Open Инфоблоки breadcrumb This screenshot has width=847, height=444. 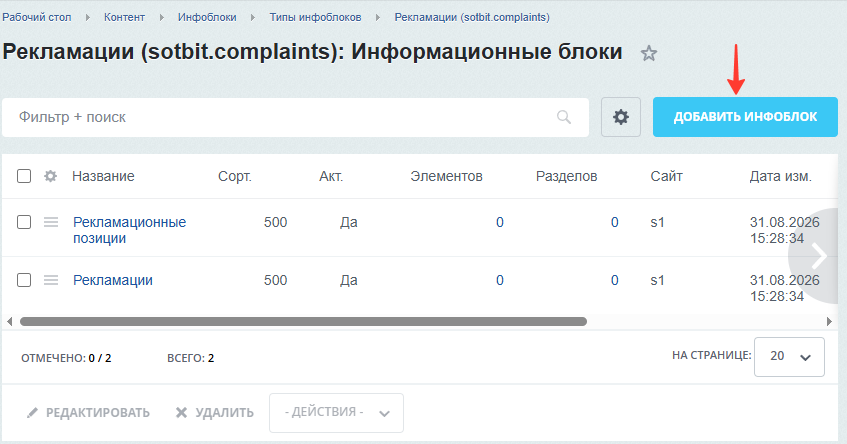tap(207, 17)
